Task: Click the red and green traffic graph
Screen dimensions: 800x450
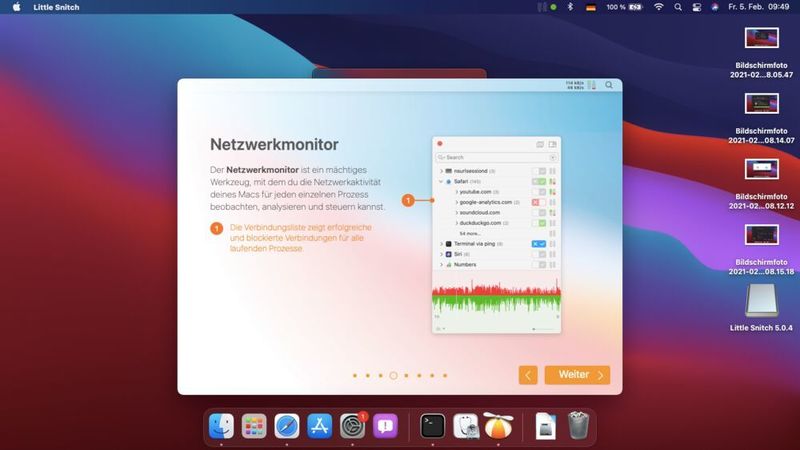Action: (x=496, y=297)
